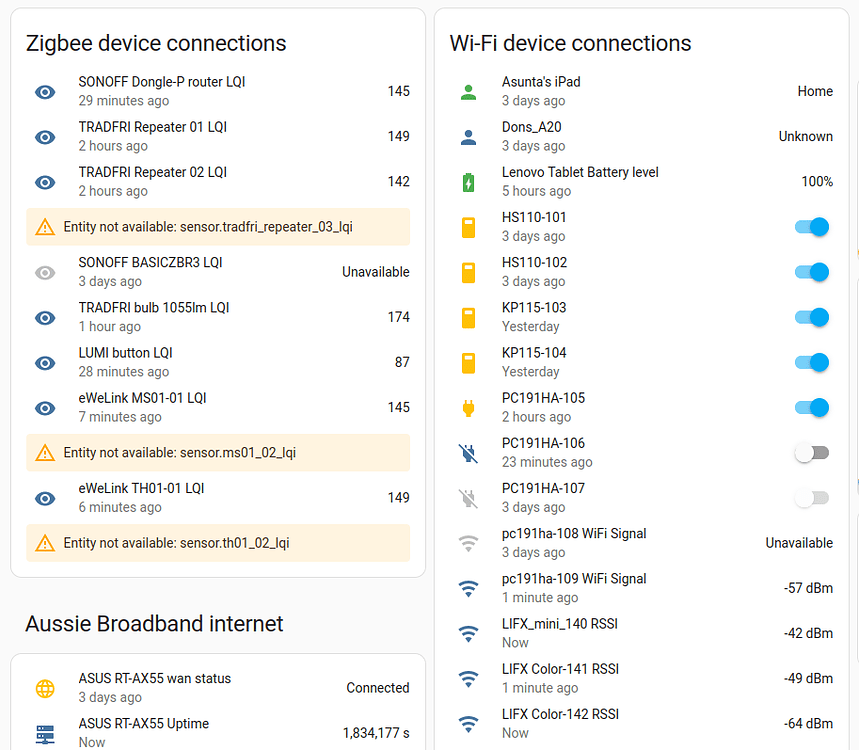This screenshot has width=859, height=750.
Task: Click the Aussie Broadband internet heading
Action: tap(154, 624)
